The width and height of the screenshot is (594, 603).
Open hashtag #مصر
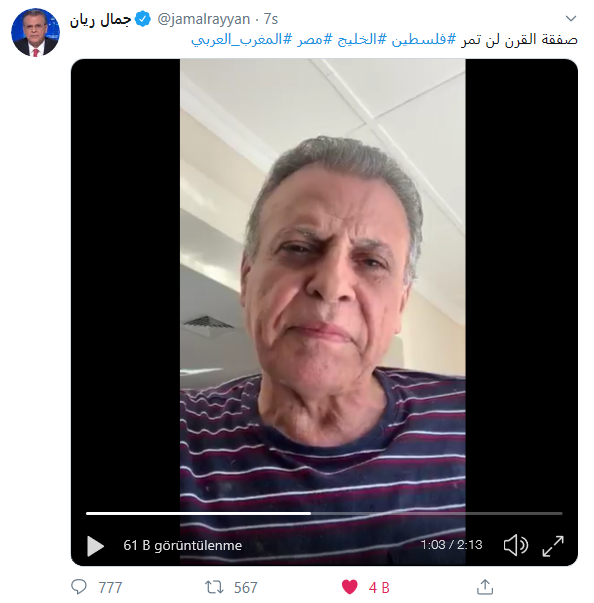pos(314,39)
